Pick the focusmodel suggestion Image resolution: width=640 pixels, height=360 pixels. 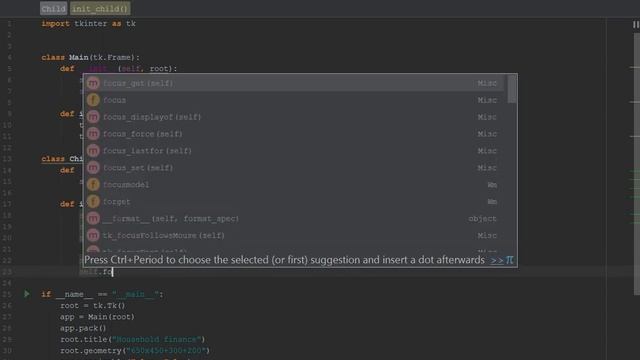tap(294, 185)
